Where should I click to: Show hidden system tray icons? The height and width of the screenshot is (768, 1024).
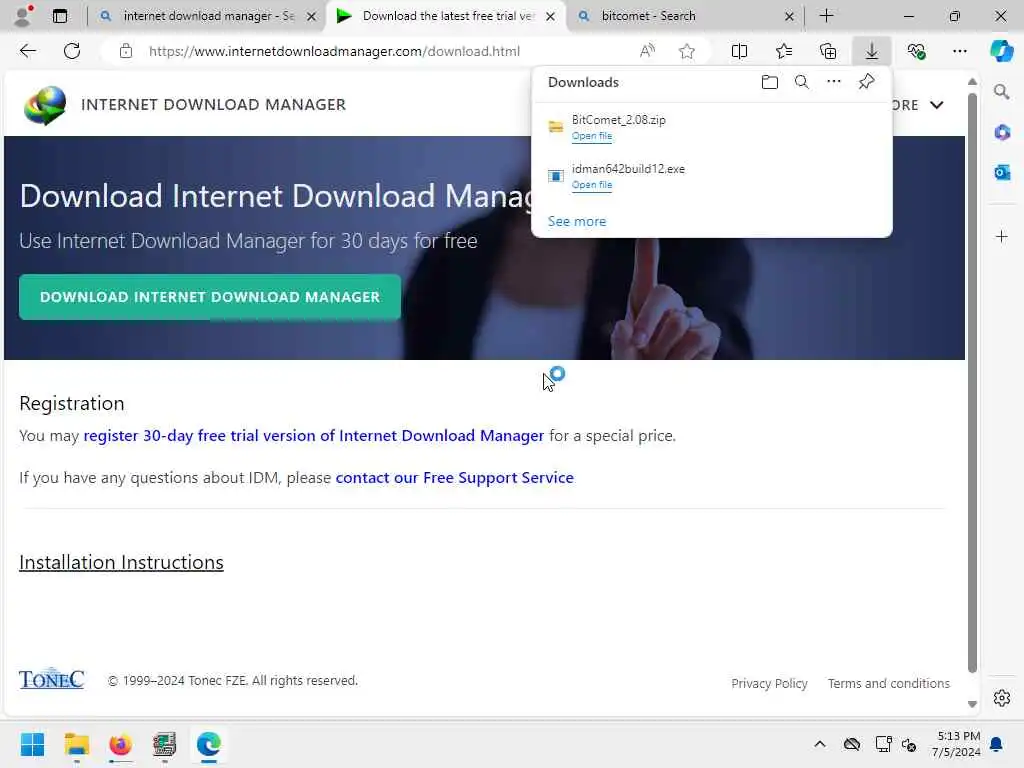click(820, 744)
